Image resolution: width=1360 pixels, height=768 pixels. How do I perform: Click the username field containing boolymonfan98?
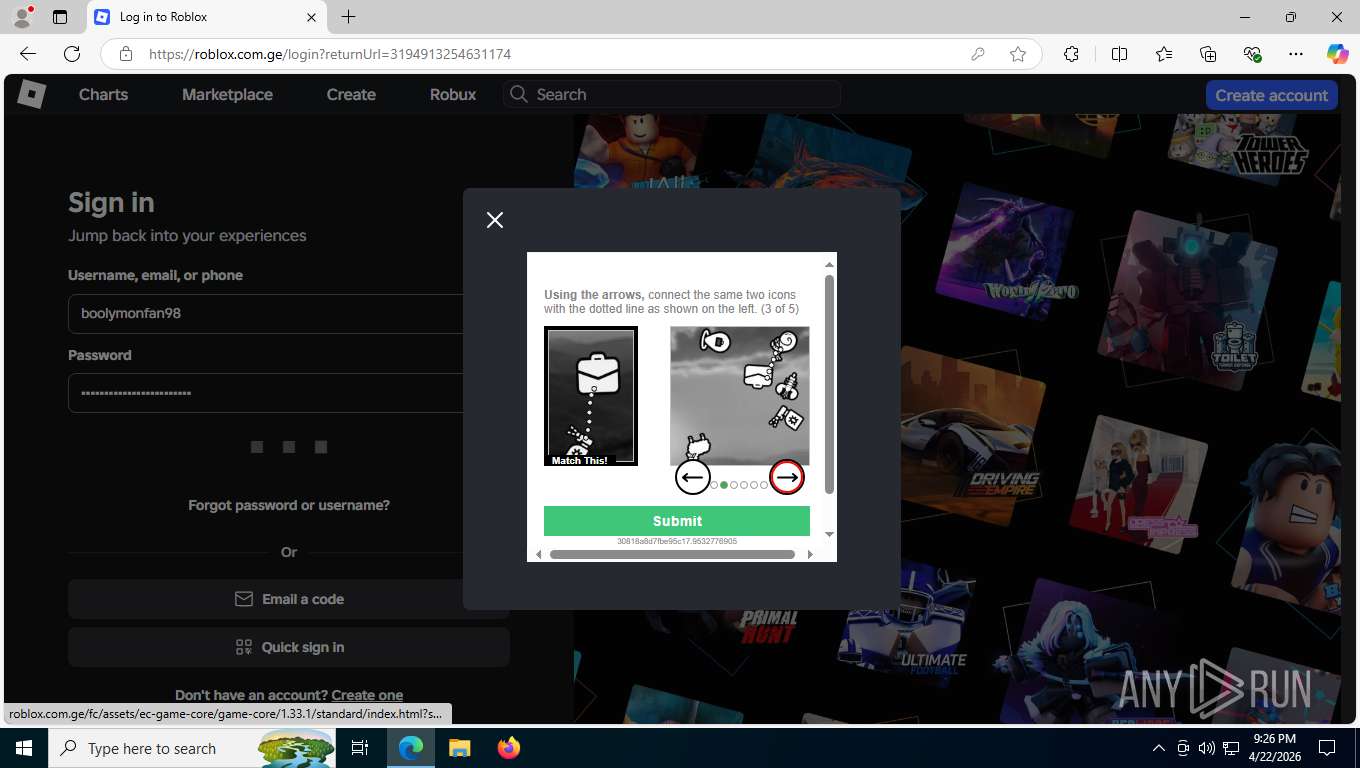click(267, 313)
